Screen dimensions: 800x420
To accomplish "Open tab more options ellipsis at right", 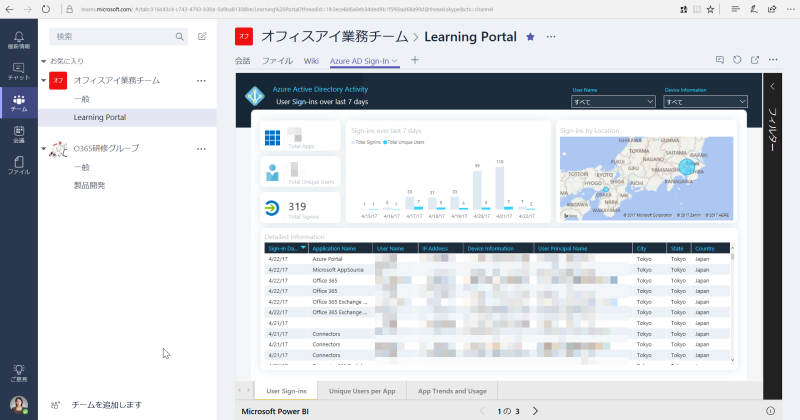I will click(x=773, y=60).
